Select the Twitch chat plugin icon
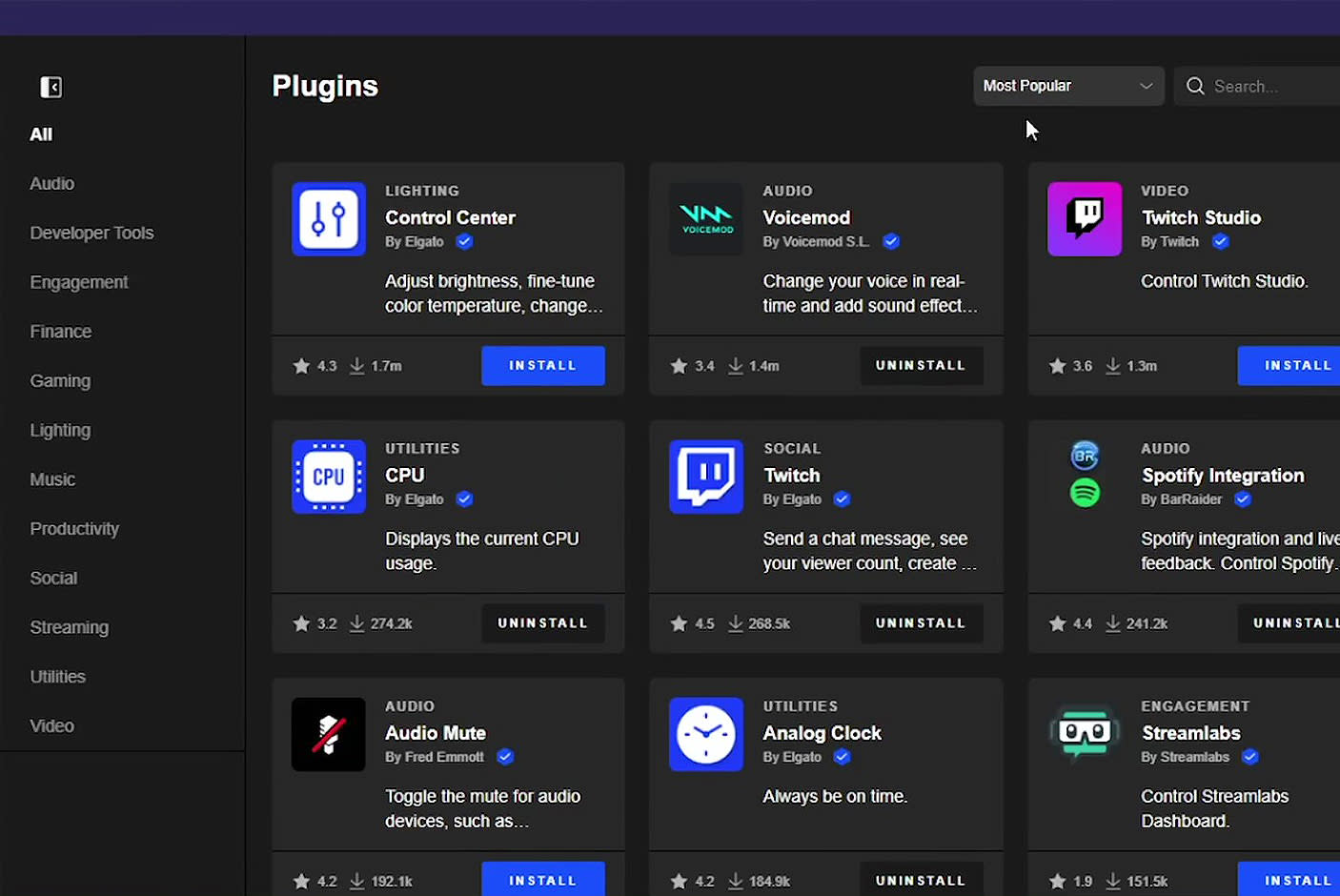 point(706,477)
